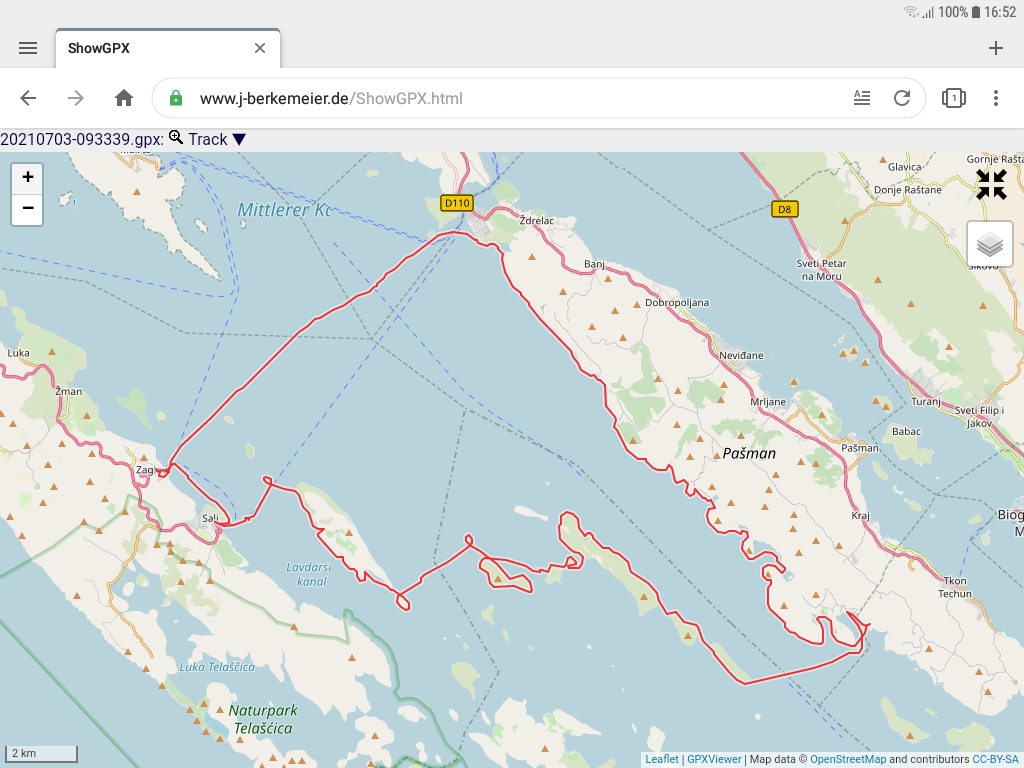Open the browser hamburger menu
The width and height of the screenshot is (1024, 768).
point(27,47)
